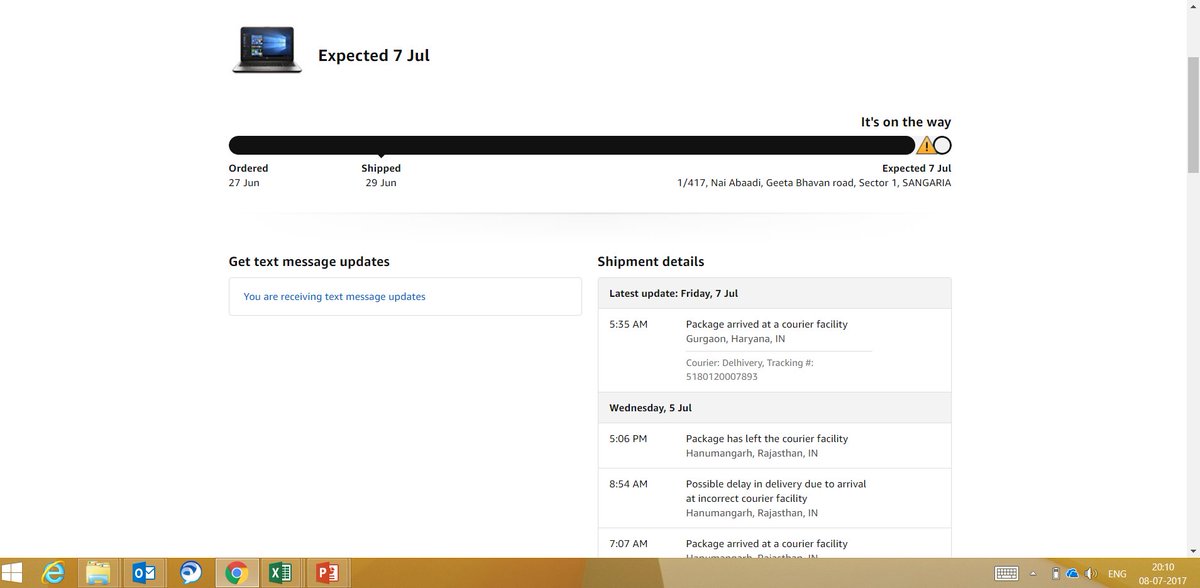Click the ENG language indicator
1200x588 pixels.
click(1117, 574)
